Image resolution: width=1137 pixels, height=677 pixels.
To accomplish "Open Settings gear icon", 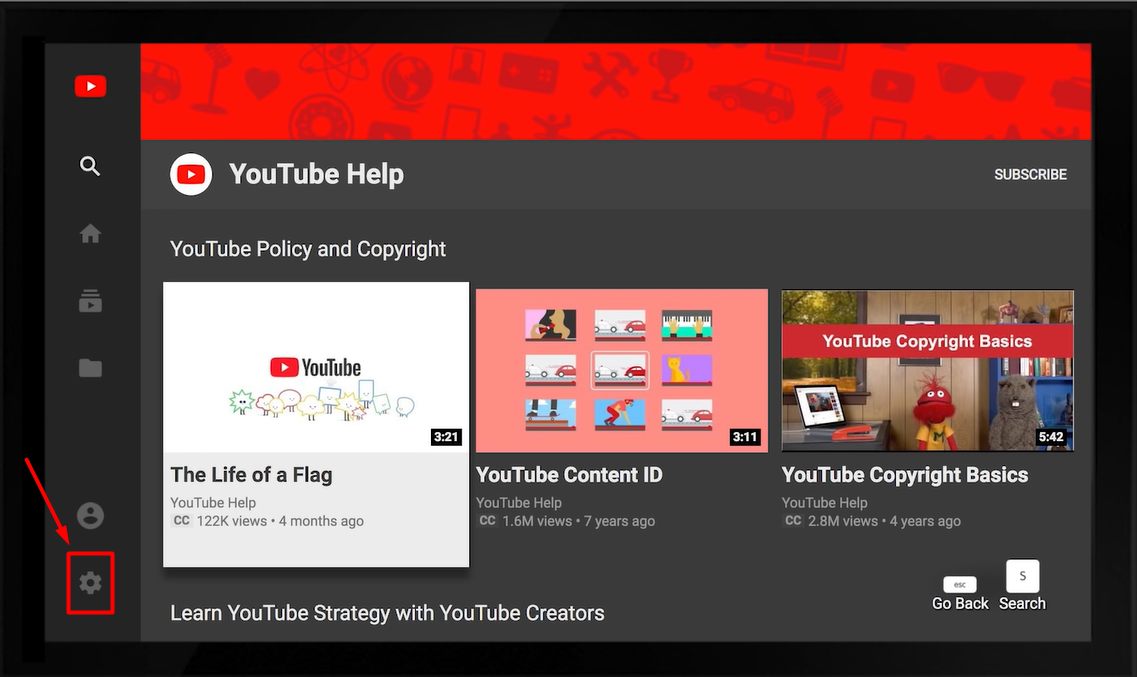I will 91,583.
